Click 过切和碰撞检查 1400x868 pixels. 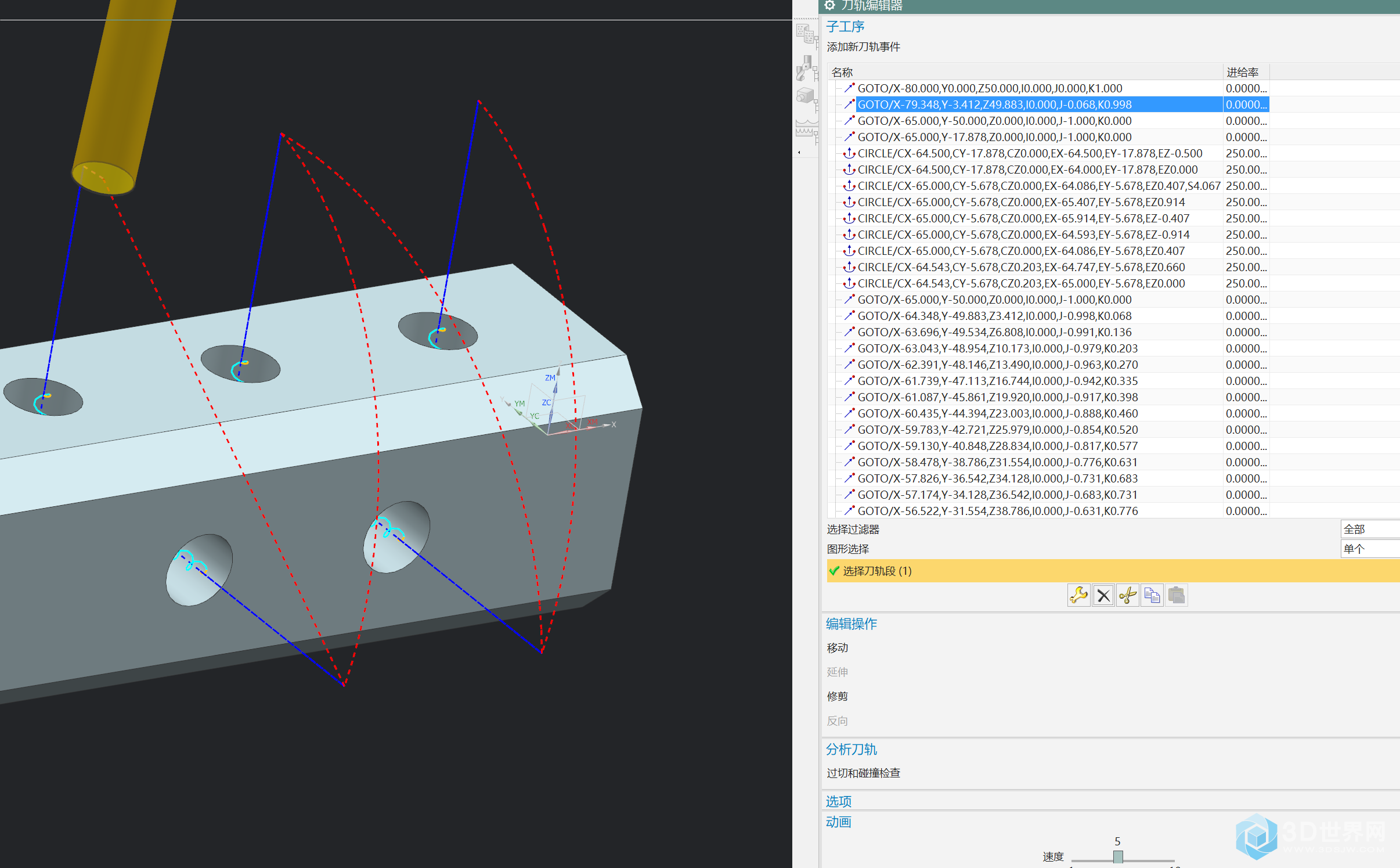864,773
